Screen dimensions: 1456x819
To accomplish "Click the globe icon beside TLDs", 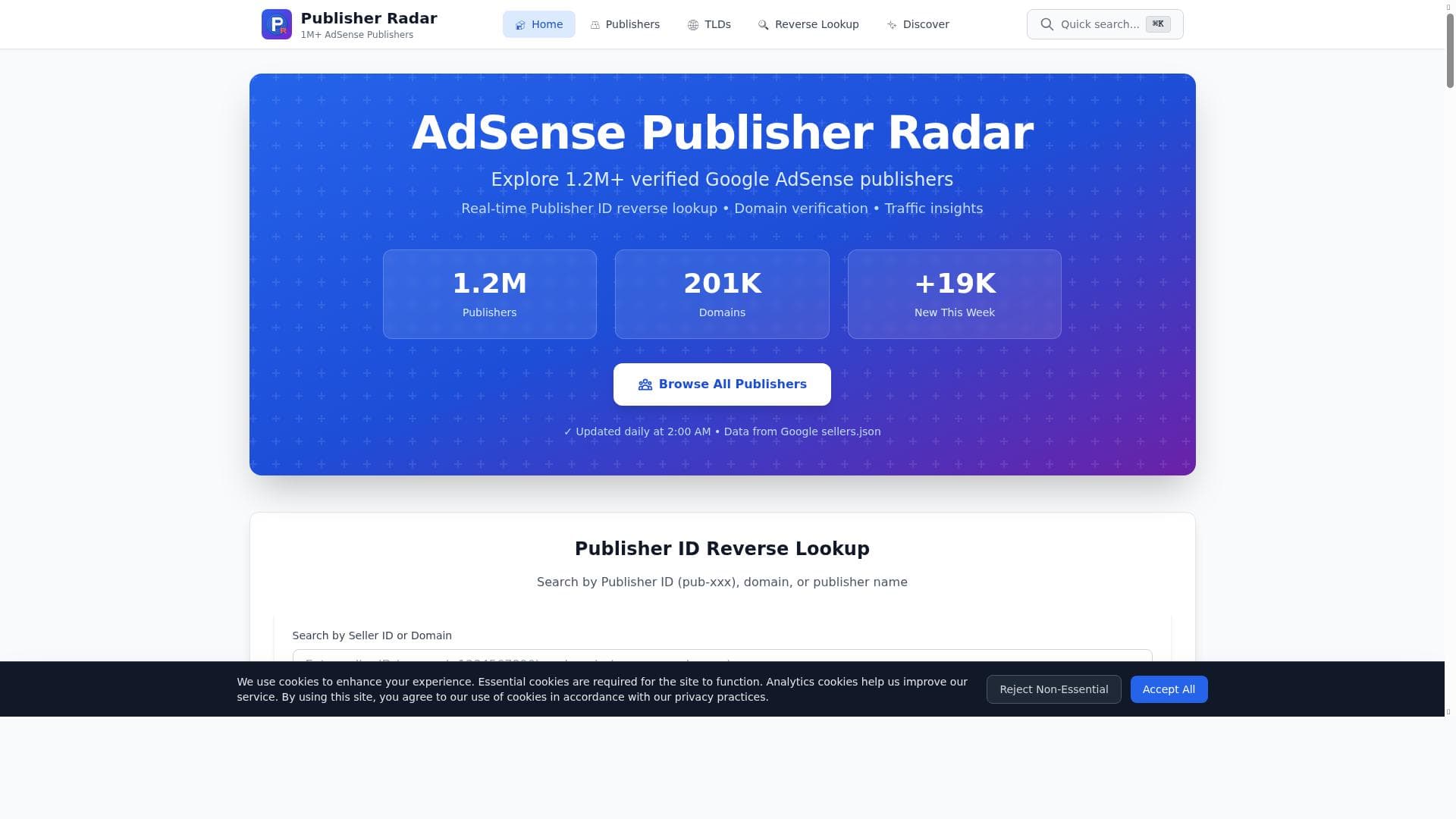I will tap(693, 25).
